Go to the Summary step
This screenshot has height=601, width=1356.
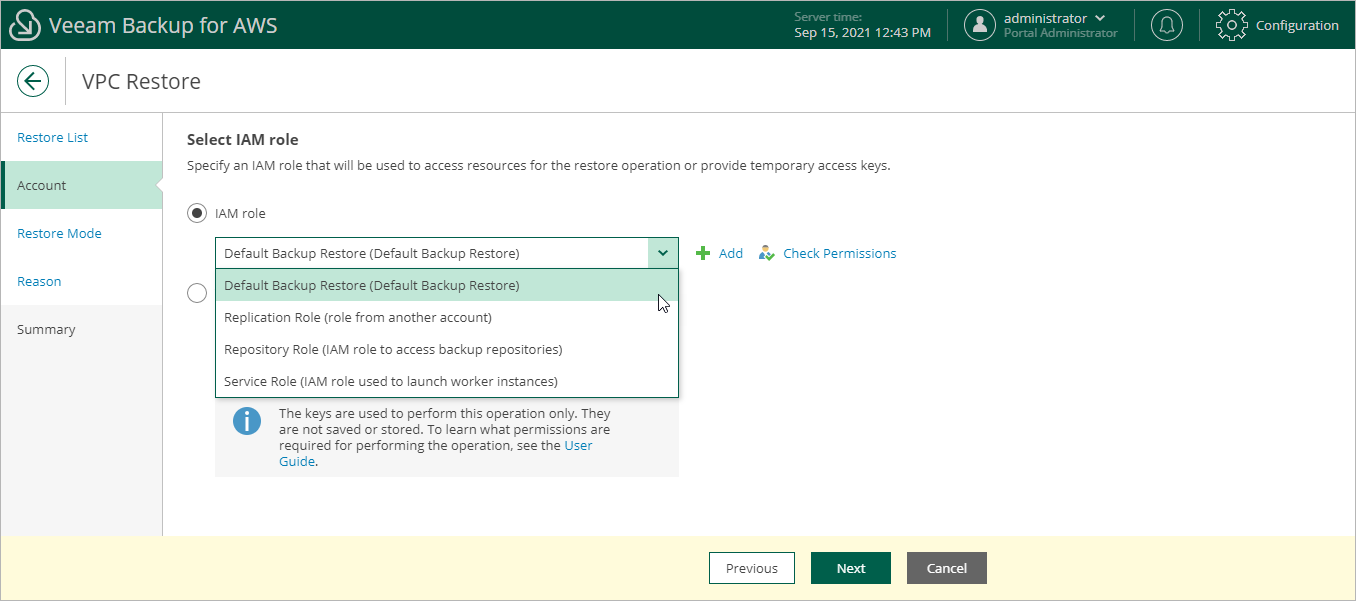pyautogui.click(x=47, y=329)
